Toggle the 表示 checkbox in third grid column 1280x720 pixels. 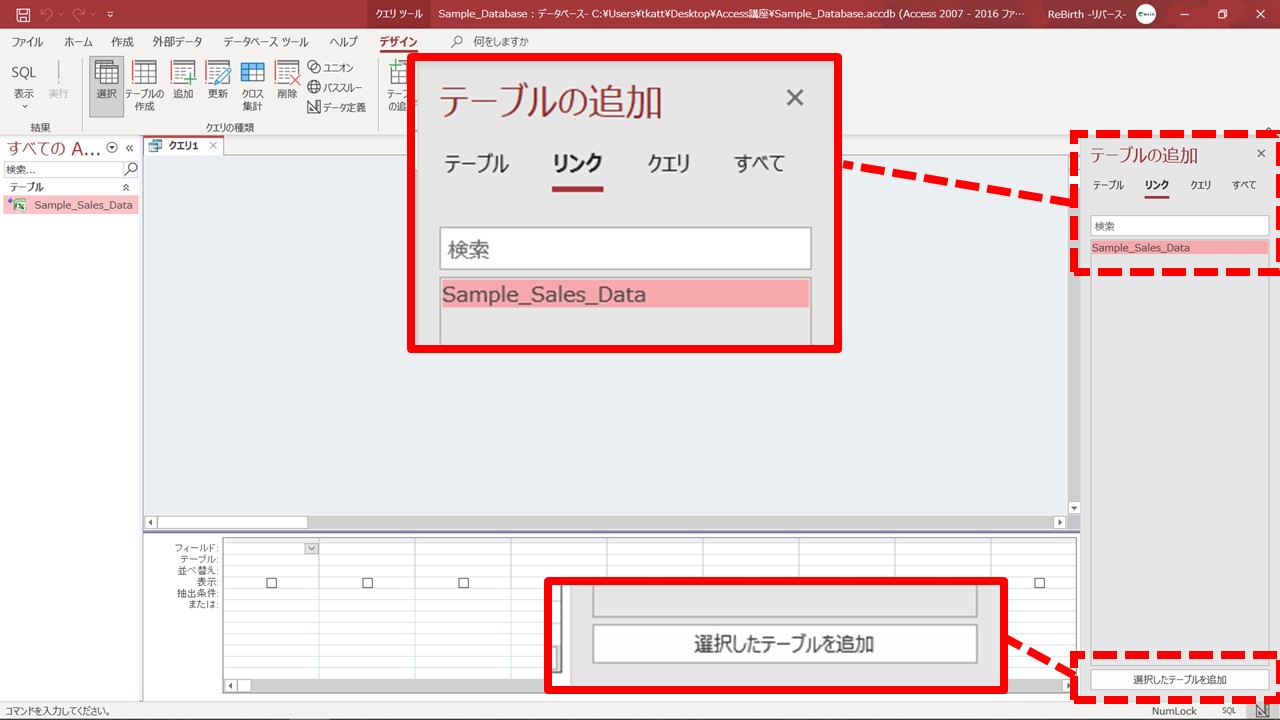coord(463,583)
